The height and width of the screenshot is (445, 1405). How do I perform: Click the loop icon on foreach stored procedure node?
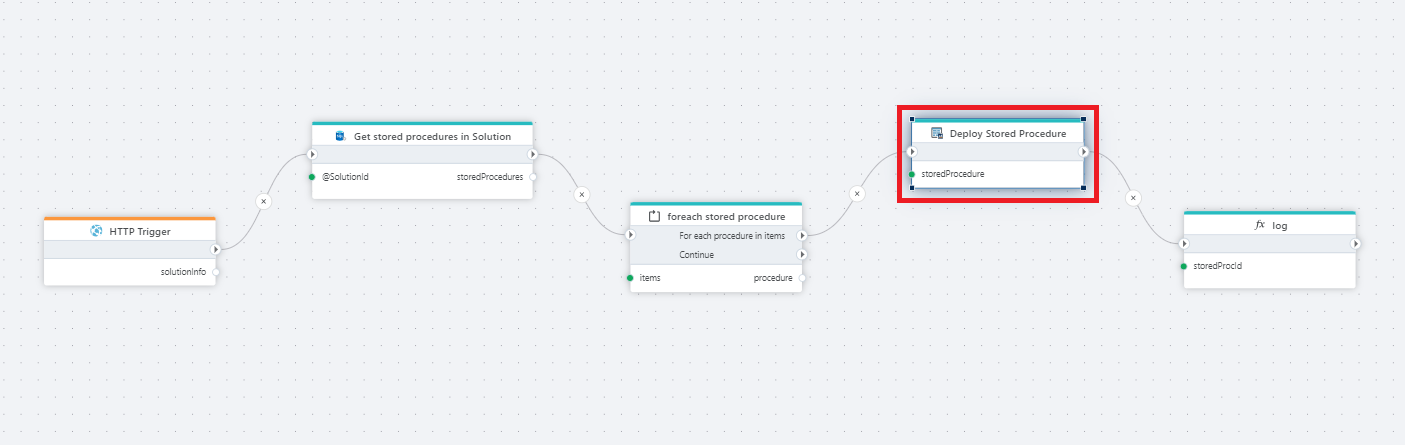click(655, 216)
